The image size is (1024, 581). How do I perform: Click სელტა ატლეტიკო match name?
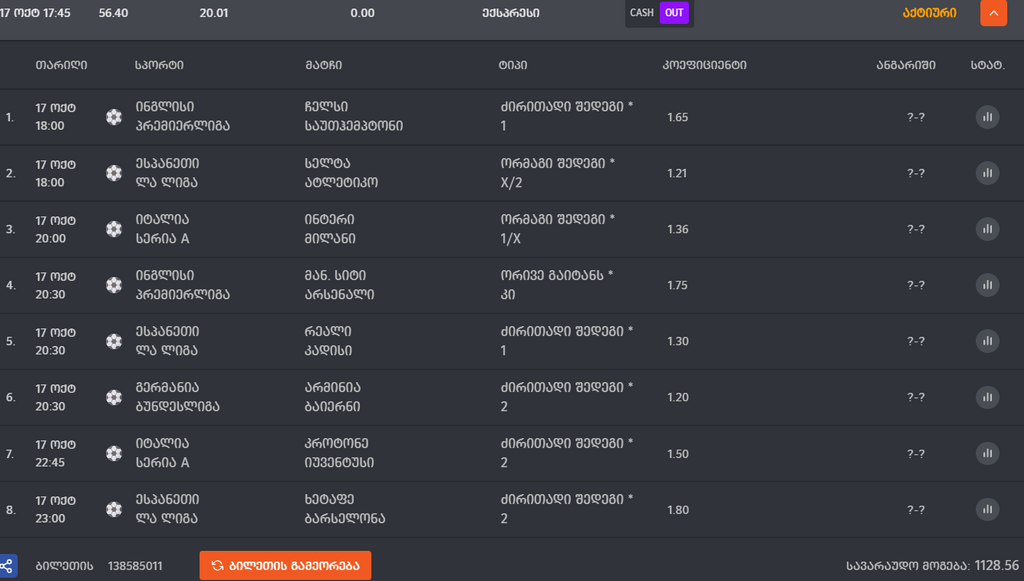pos(341,173)
